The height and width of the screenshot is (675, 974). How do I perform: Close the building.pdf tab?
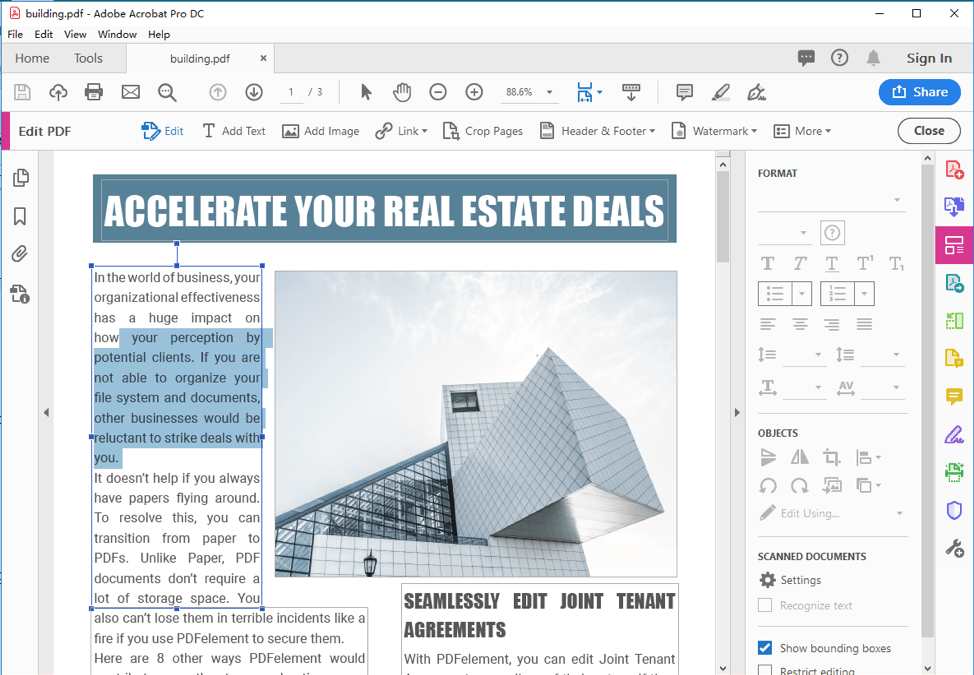point(263,58)
